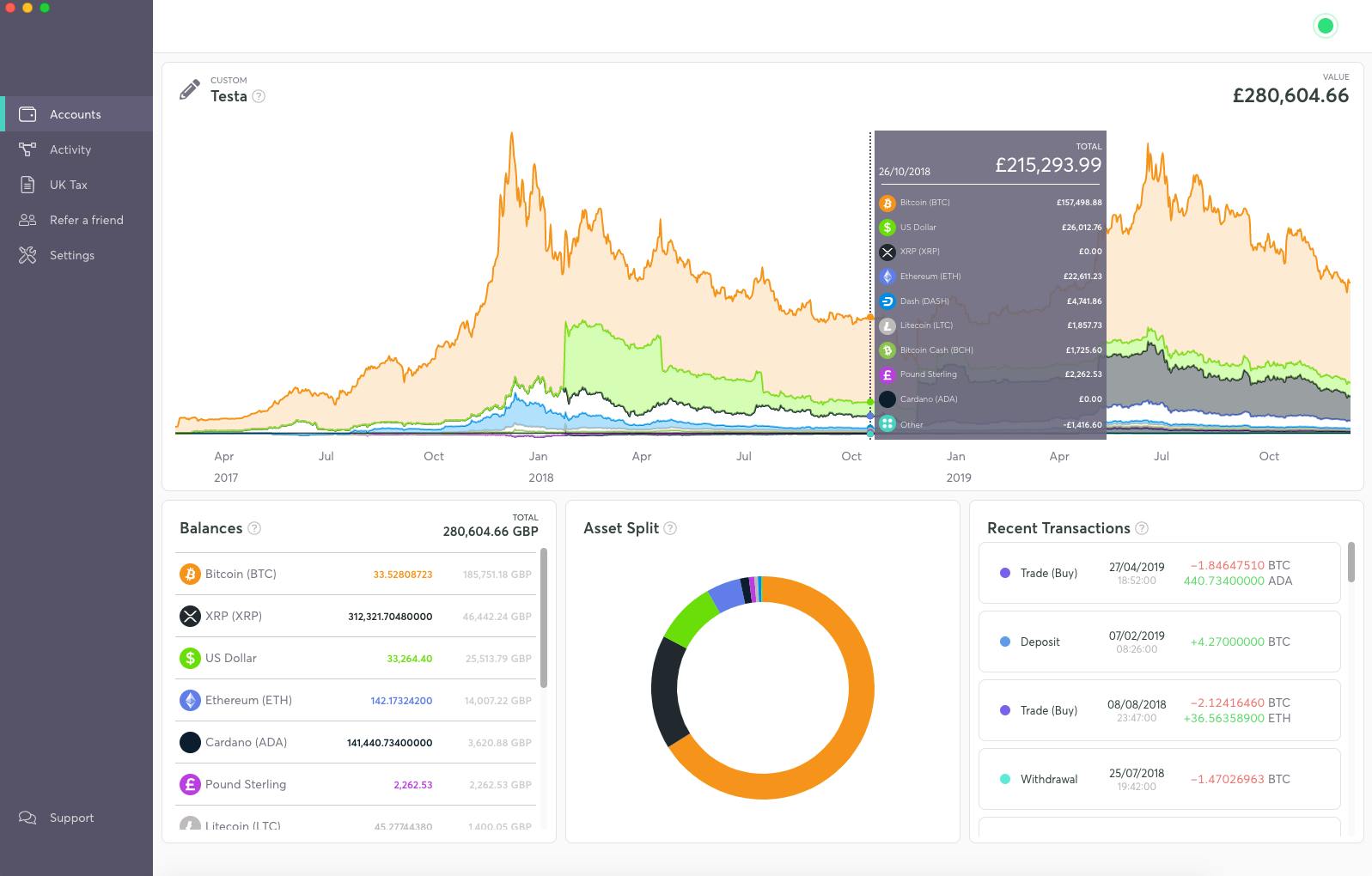1372x876 pixels.
Task: Open the Trade (Buy) 08/08/2018 transaction
Action: click(1160, 710)
